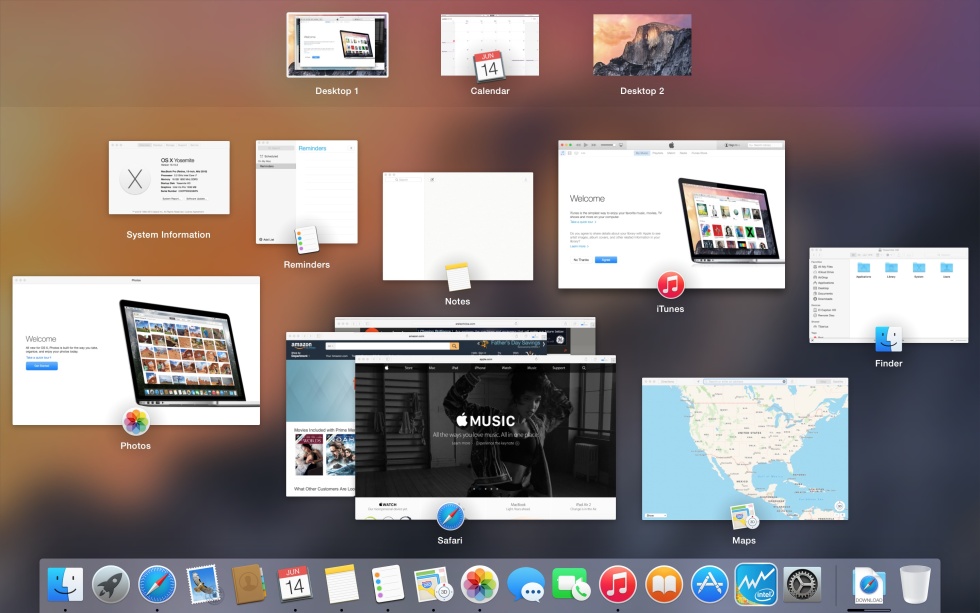Viewport: 980px width, 613px height.
Task: Click the Reminders badge icon on Reminders window
Action: [306, 241]
